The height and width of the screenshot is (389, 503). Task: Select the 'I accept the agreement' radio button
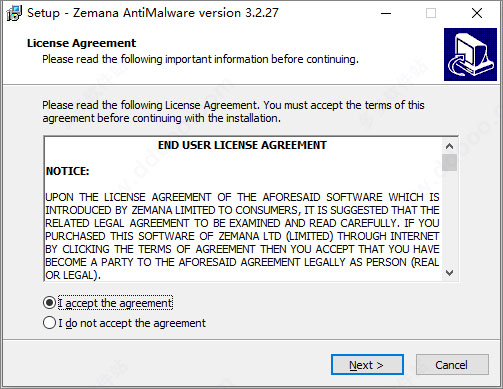pyautogui.click(x=49, y=303)
